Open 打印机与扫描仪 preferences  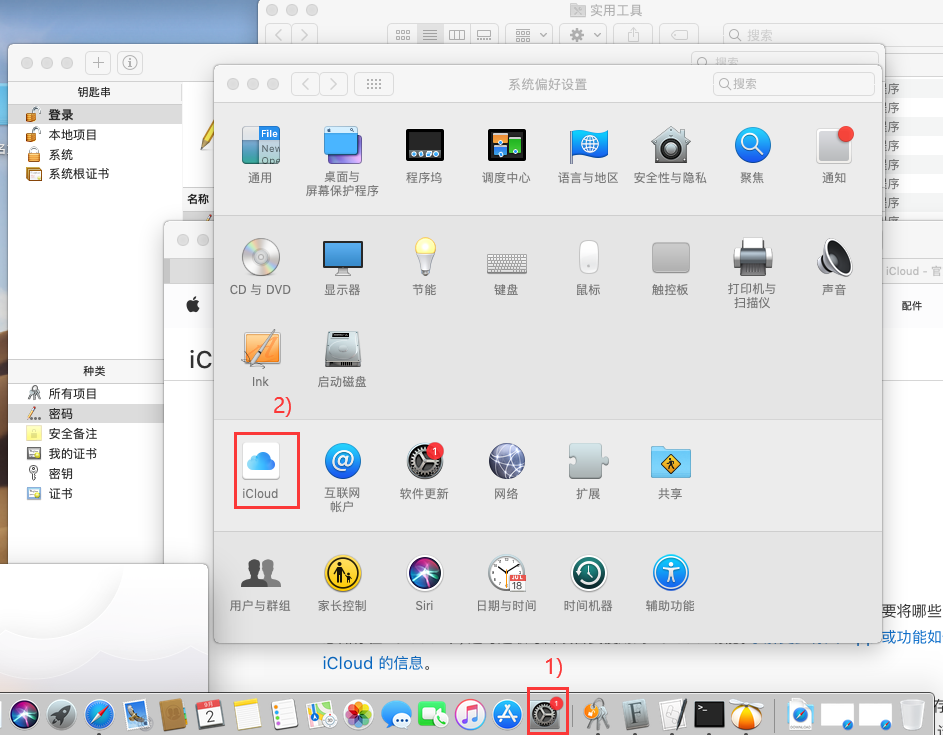752,272
